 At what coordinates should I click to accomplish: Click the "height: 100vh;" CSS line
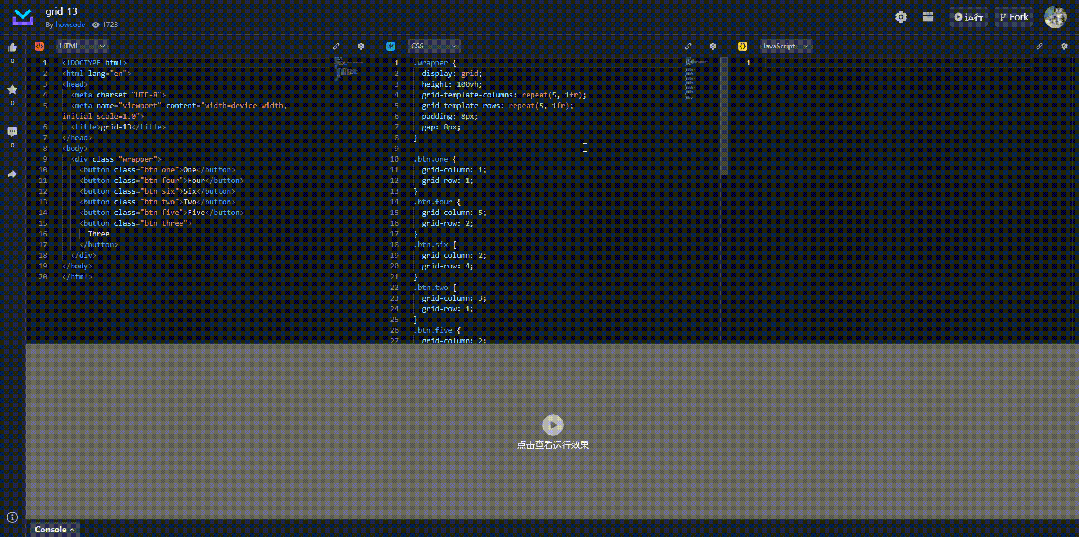(x=452, y=84)
